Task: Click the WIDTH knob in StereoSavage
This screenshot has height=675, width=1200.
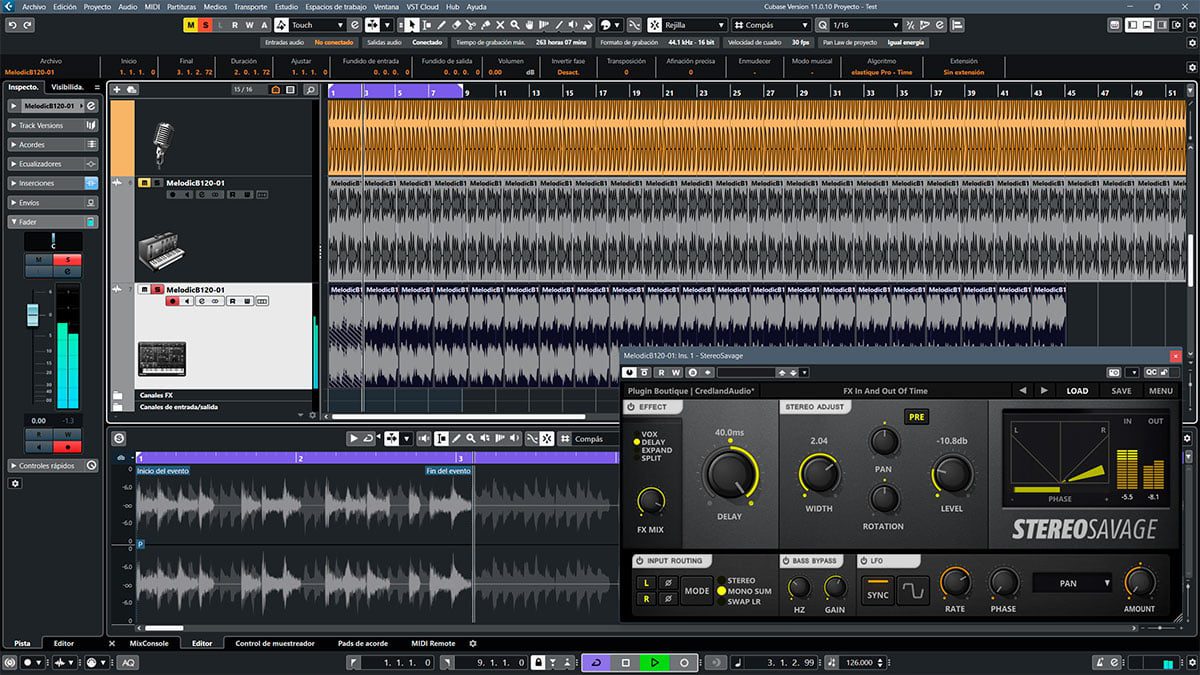Action: pyautogui.click(x=819, y=473)
